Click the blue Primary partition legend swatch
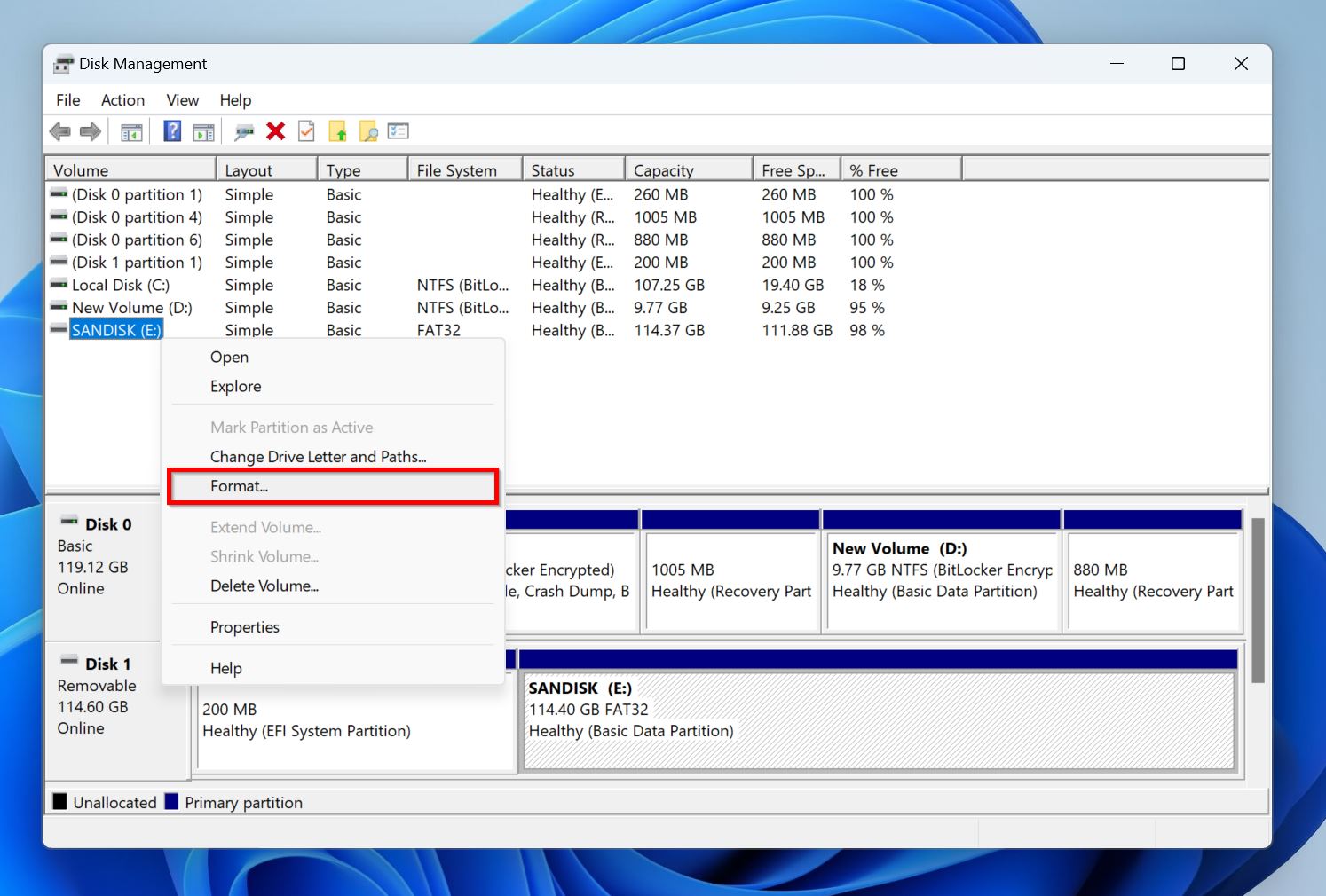Image resolution: width=1326 pixels, height=896 pixels. click(x=171, y=802)
